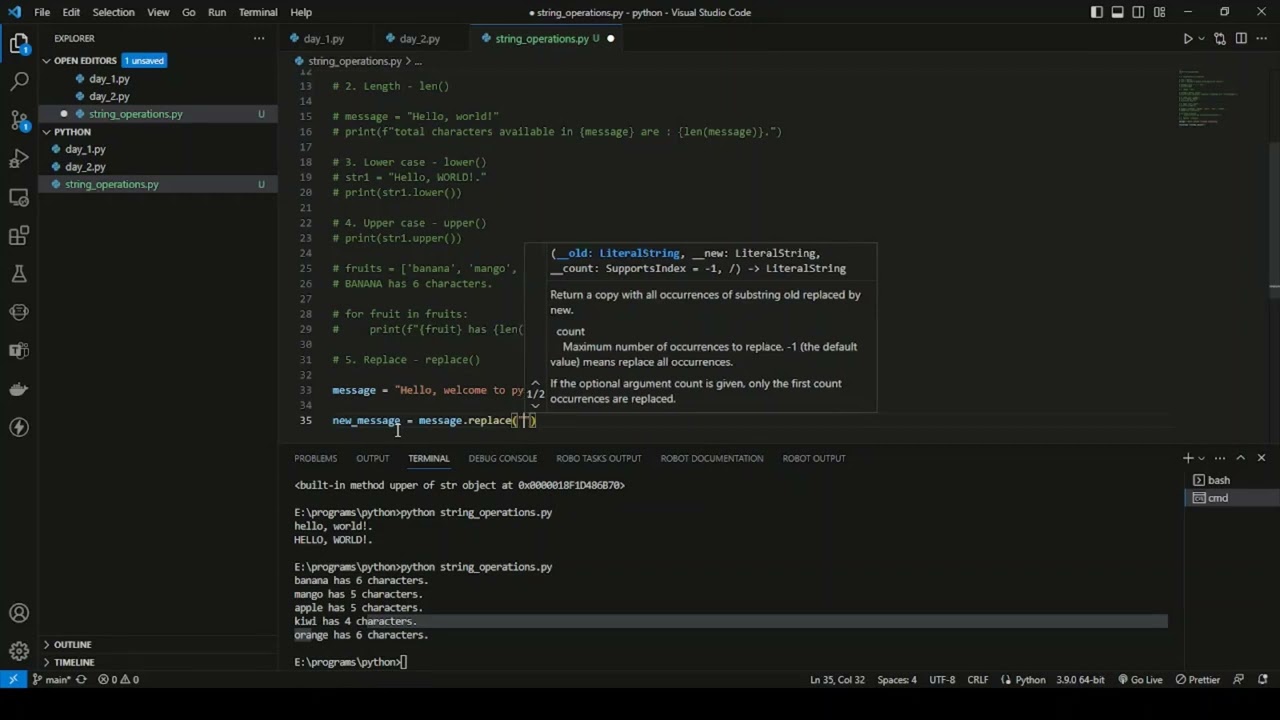Open the Thunder Client lightning icon
Screen dimensions: 1280x720
[19, 427]
